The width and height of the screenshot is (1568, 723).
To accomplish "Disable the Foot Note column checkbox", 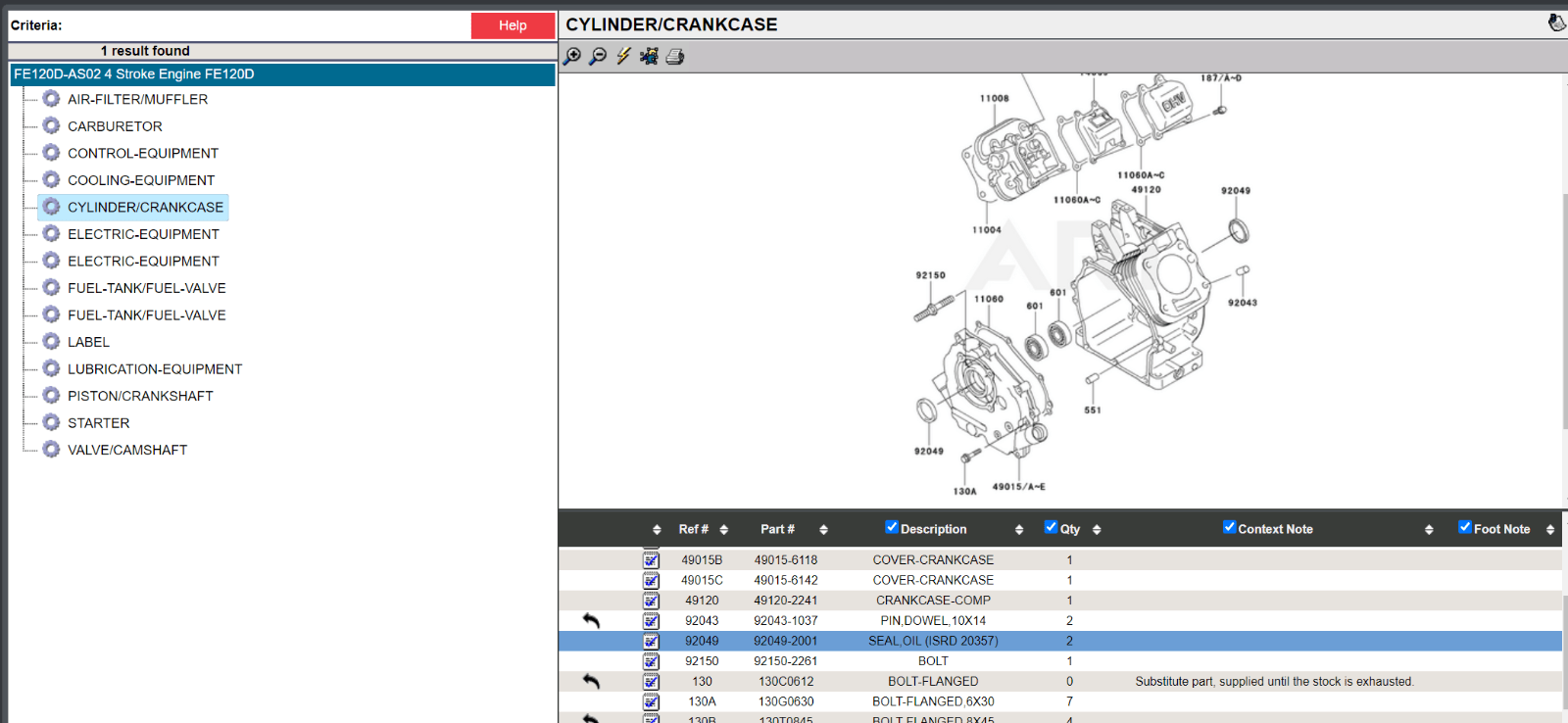I will point(1464,527).
